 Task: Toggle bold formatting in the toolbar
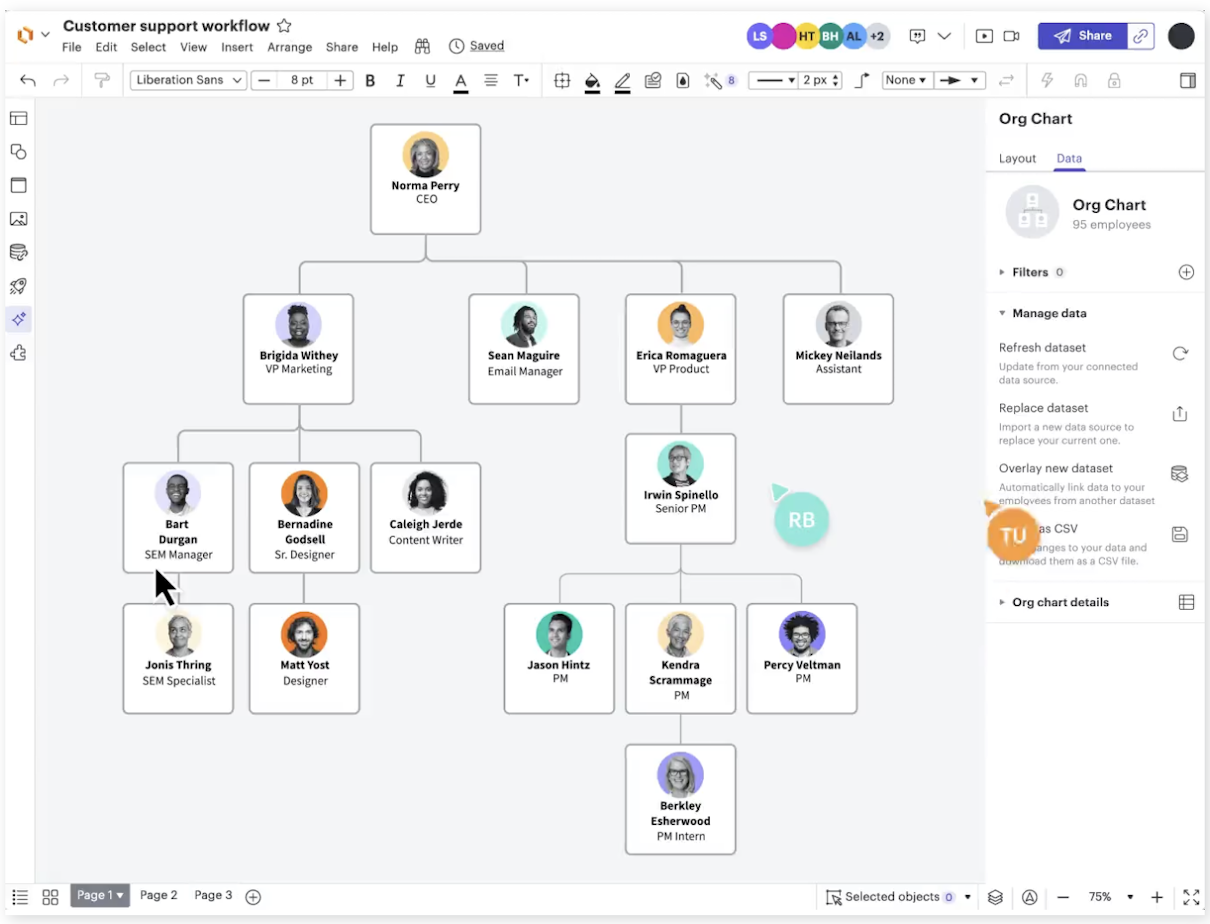tap(370, 80)
